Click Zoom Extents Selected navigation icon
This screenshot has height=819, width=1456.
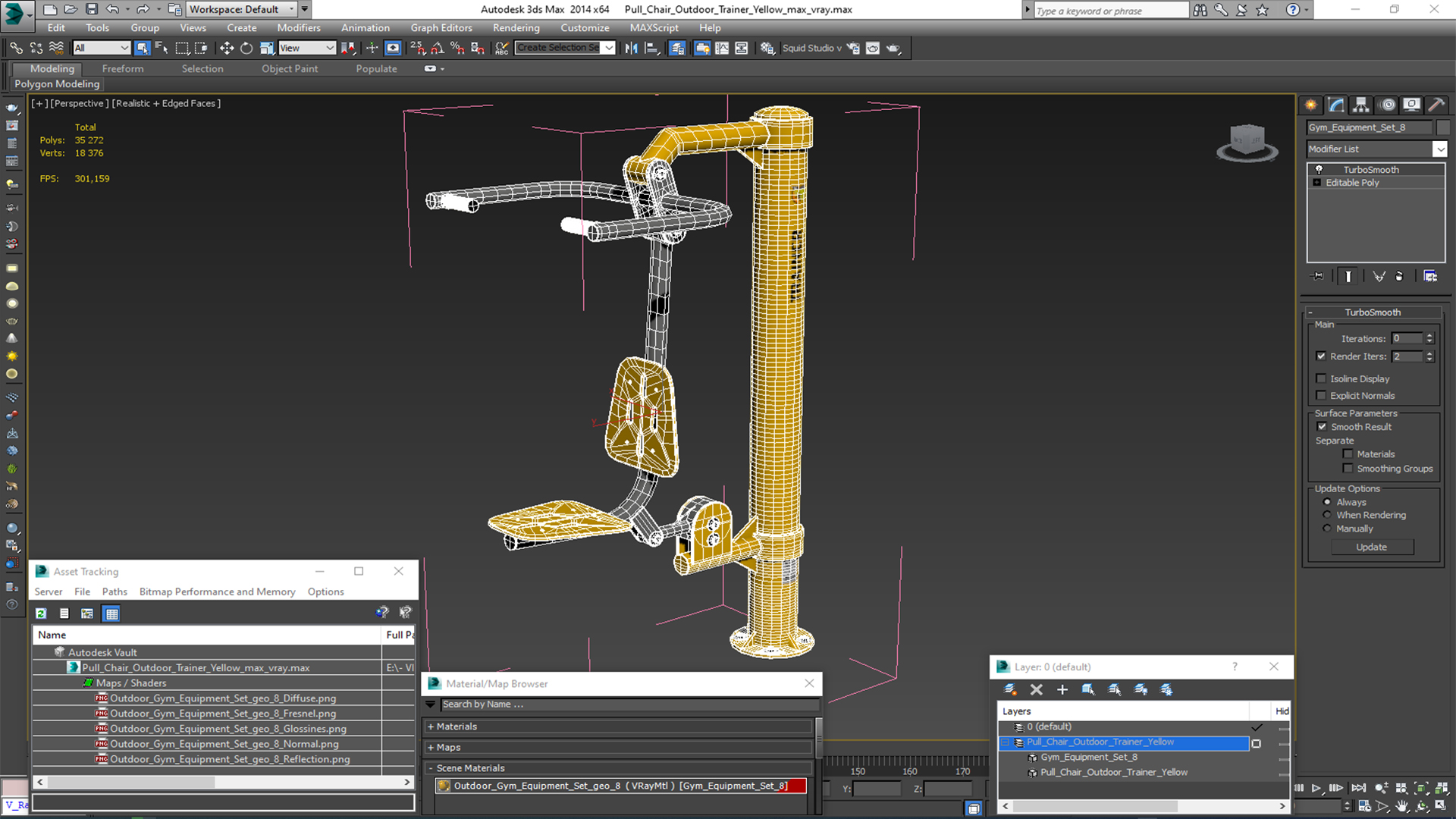[x=1422, y=788]
